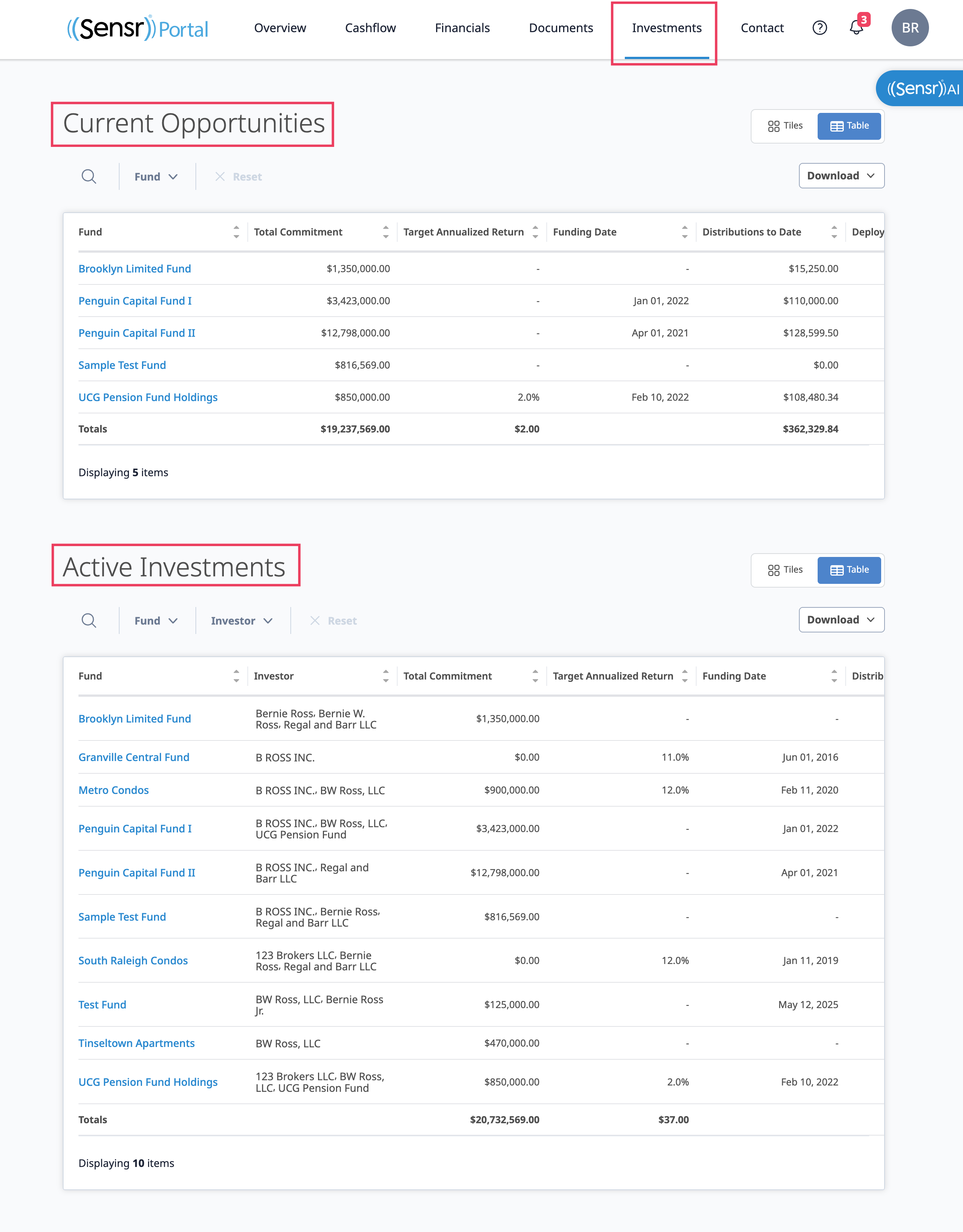Open Granville Central Fund link

[x=134, y=757]
